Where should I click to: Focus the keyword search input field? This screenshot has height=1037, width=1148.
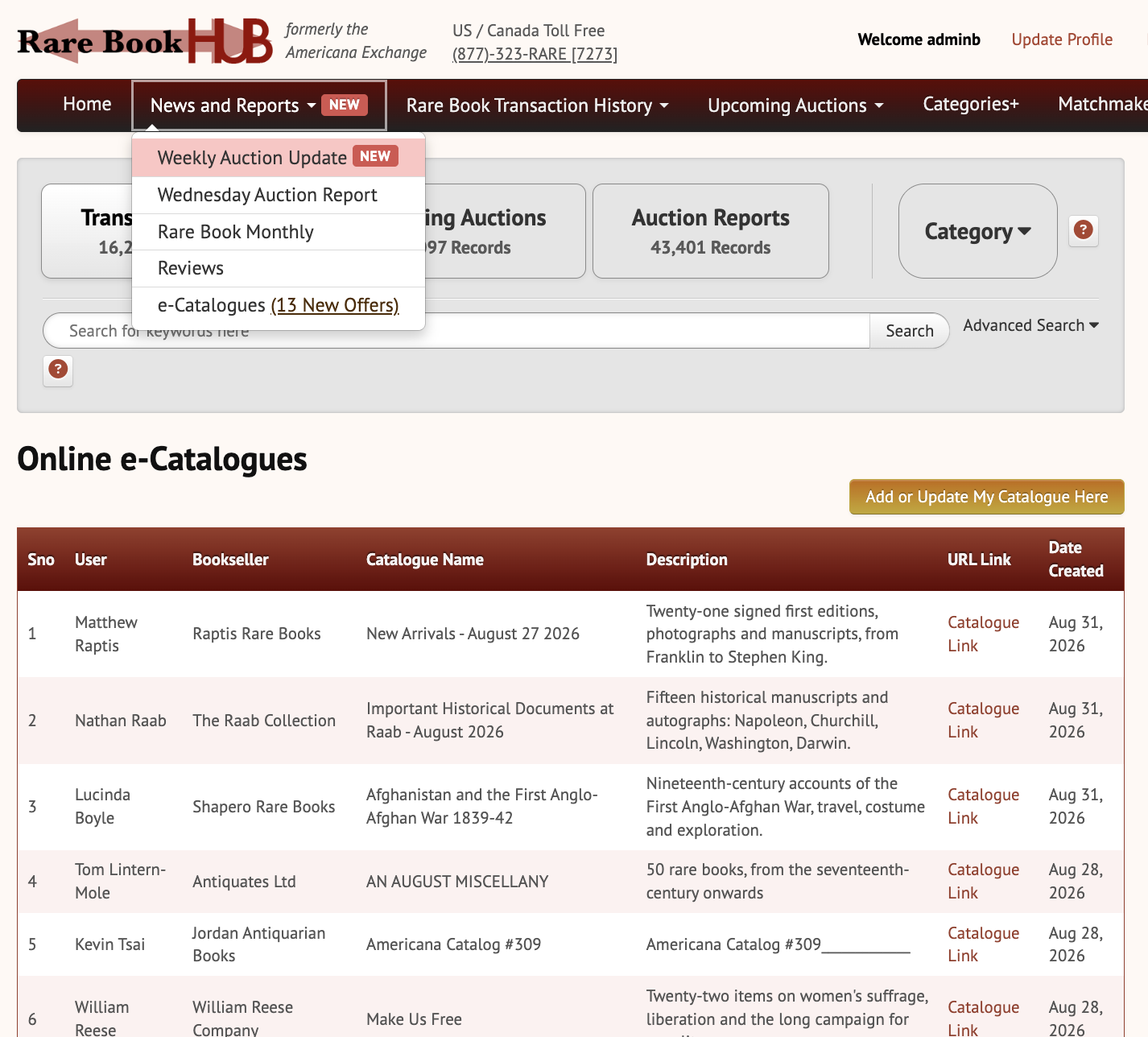(x=456, y=331)
